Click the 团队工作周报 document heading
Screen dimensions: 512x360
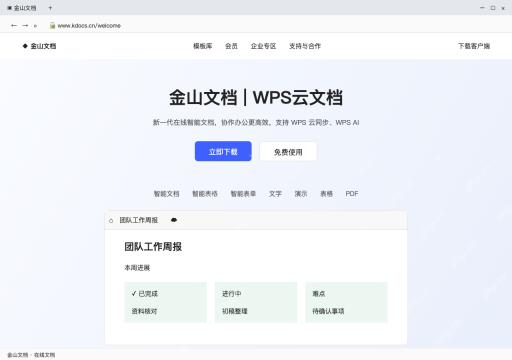coord(153,247)
